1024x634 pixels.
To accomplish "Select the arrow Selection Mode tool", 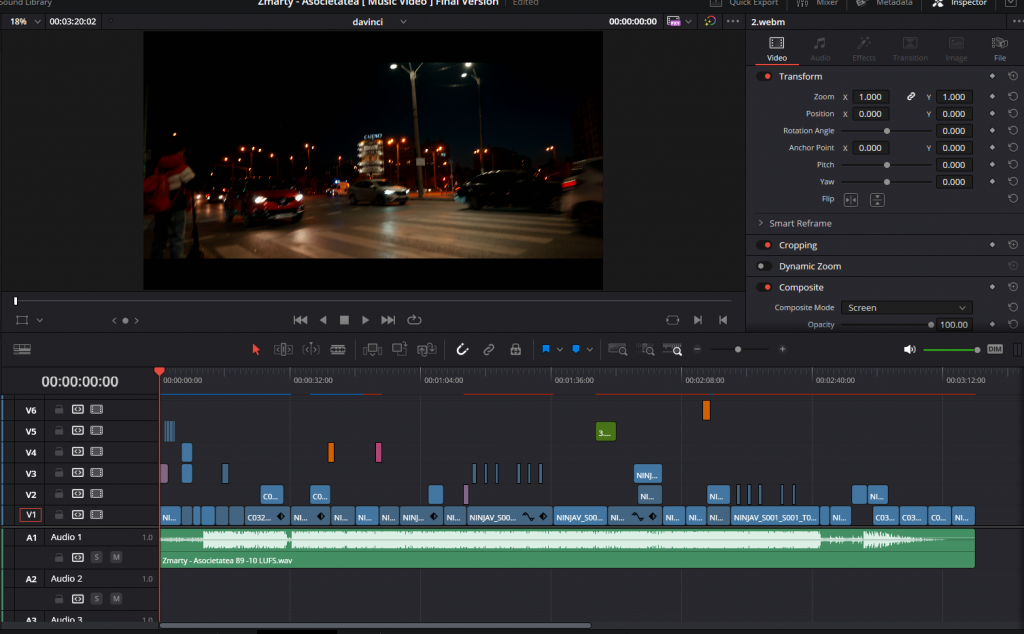I will [256, 349].
